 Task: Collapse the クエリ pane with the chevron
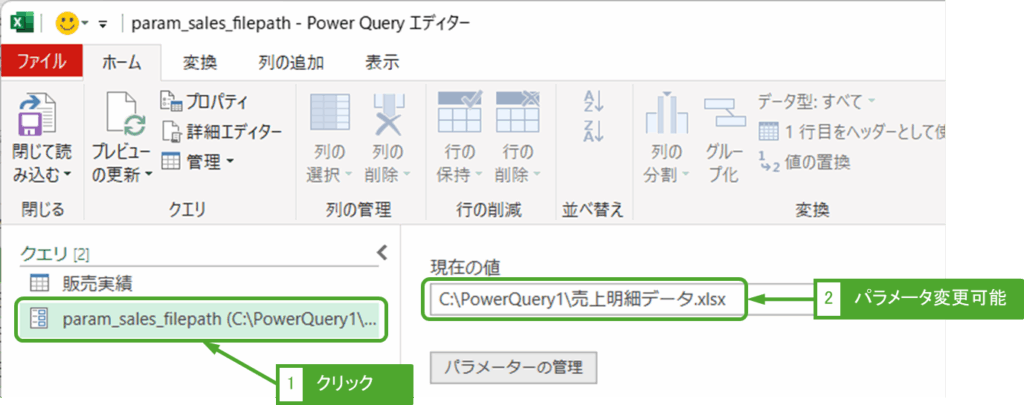coord(383,252)
